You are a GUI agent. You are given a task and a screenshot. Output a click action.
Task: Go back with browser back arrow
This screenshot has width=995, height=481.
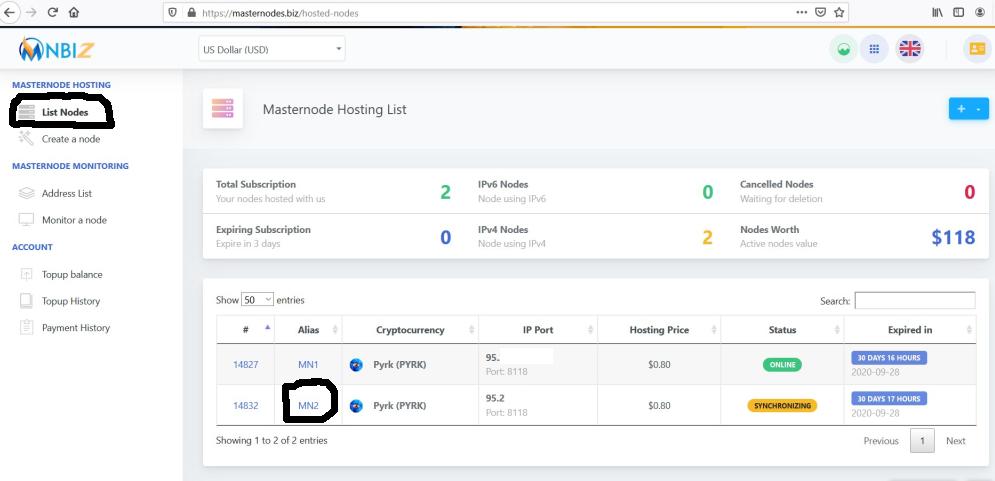10,12
